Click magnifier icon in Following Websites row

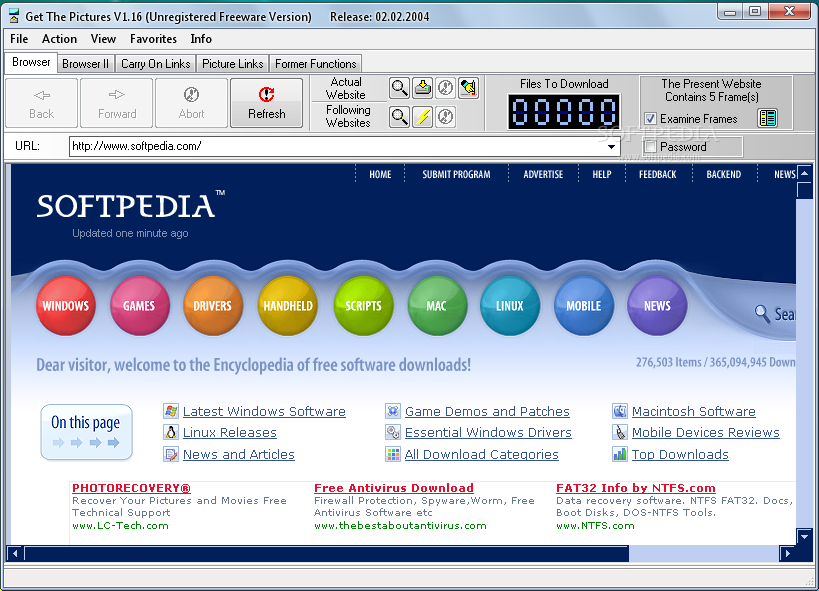coord(400,117)
